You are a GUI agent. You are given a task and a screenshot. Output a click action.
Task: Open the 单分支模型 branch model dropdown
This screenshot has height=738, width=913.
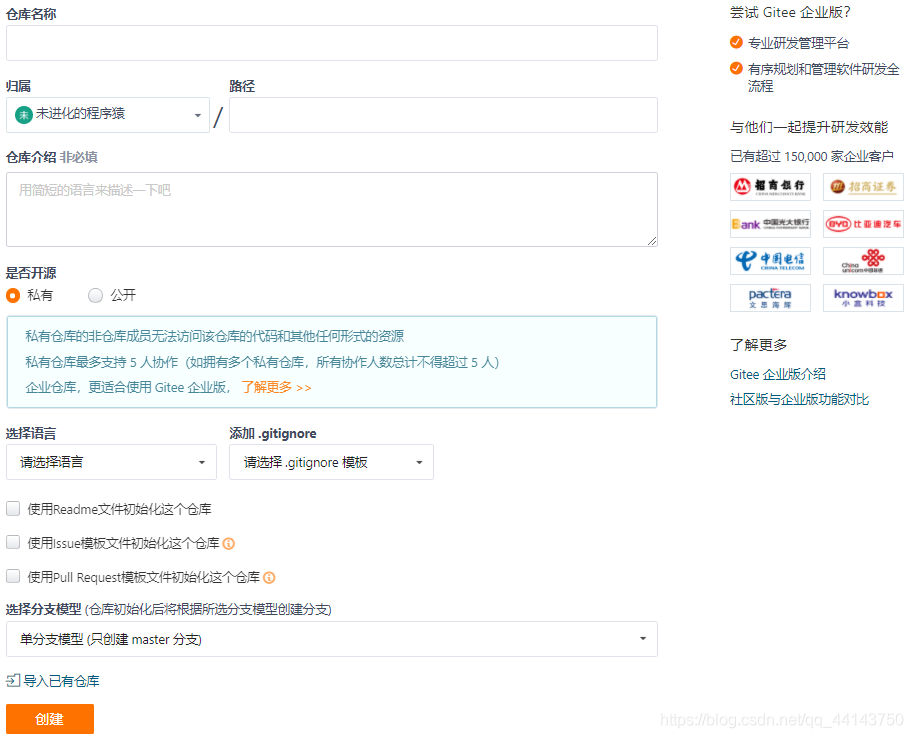click(x=332, y=639)
